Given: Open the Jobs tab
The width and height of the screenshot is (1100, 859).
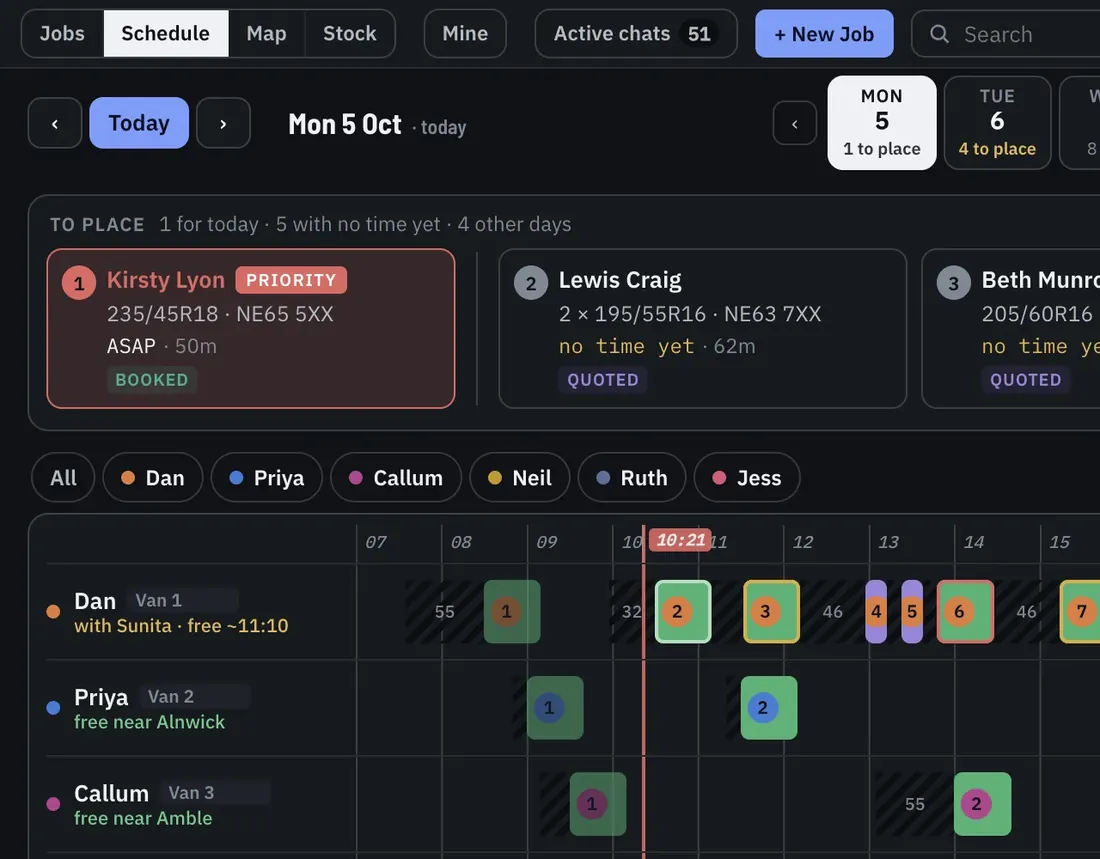Looking at the screenshot, I should (x=62, y=34).
